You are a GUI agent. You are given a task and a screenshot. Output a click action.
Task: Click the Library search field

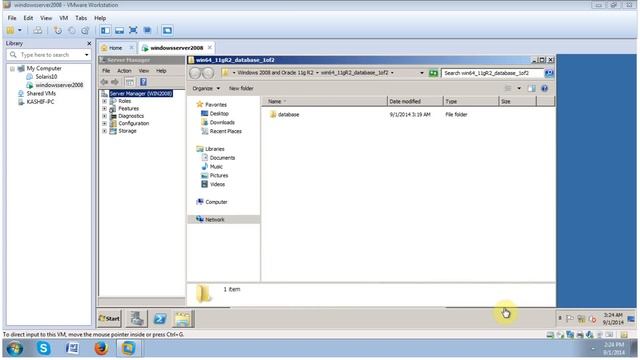(49, 55)
